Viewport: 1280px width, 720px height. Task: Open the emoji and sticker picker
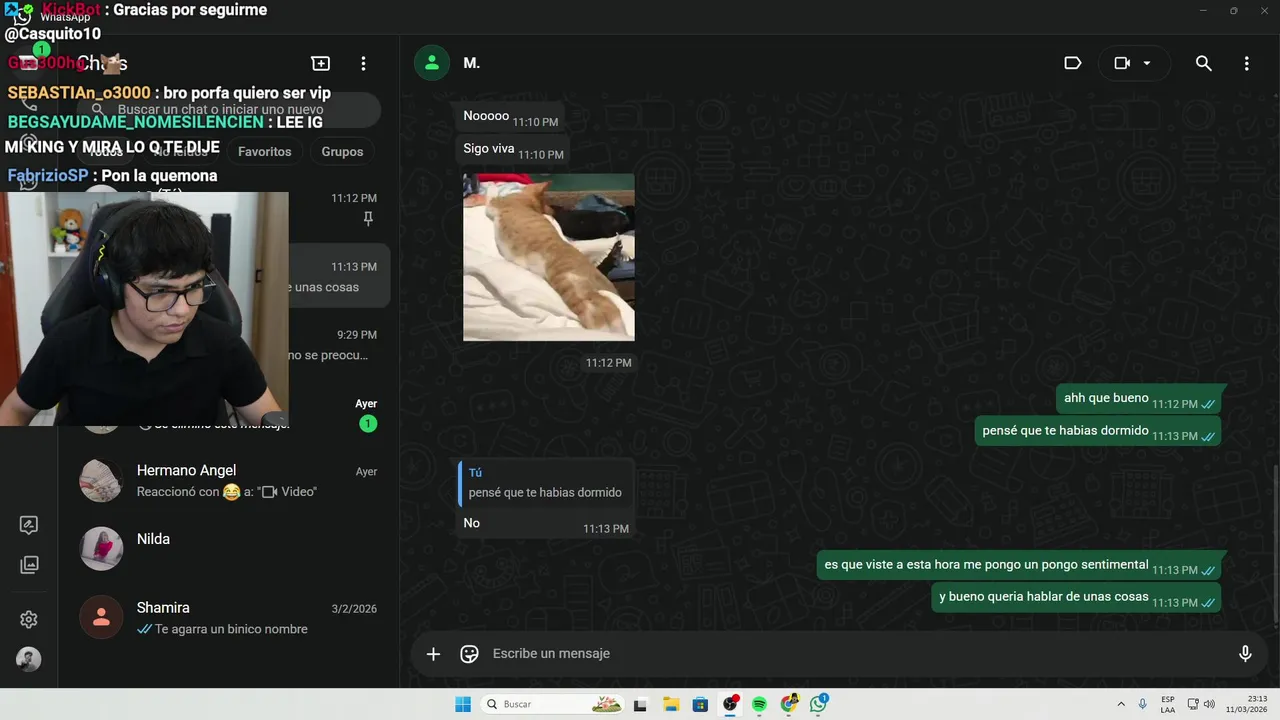[x=469, y=654]
